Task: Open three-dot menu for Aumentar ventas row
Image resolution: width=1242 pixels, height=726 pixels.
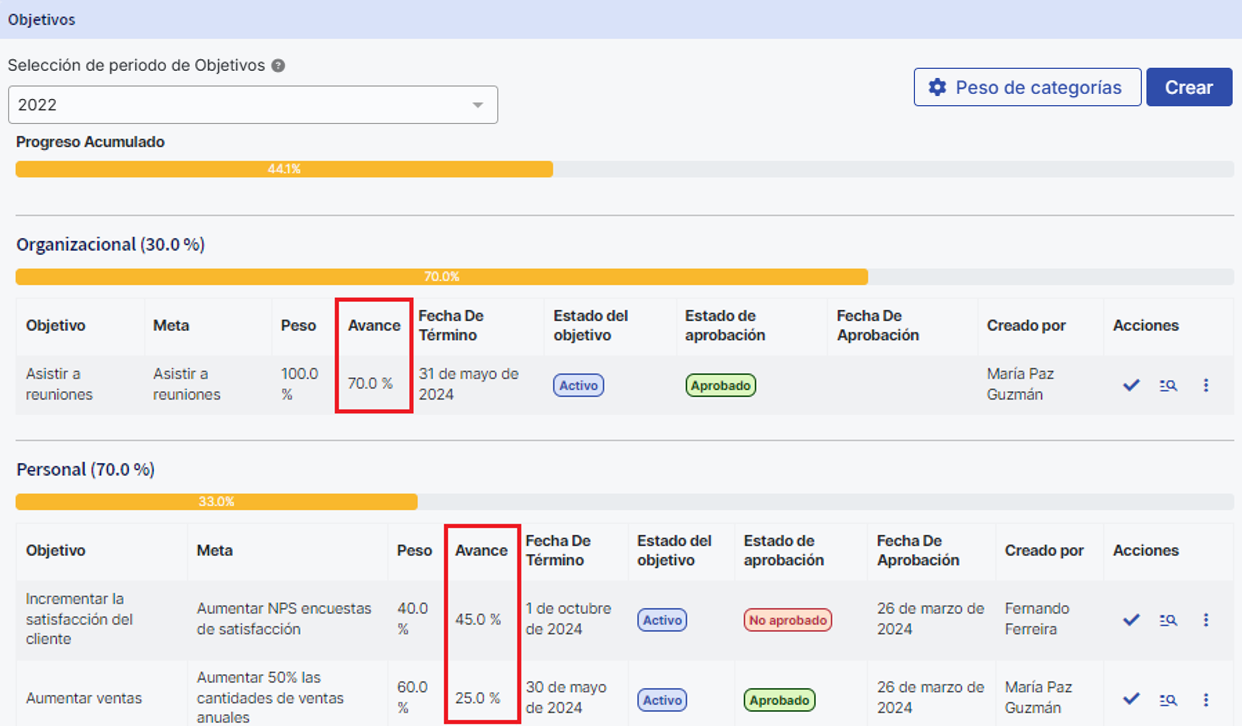Action: [x=1206, y=699]
